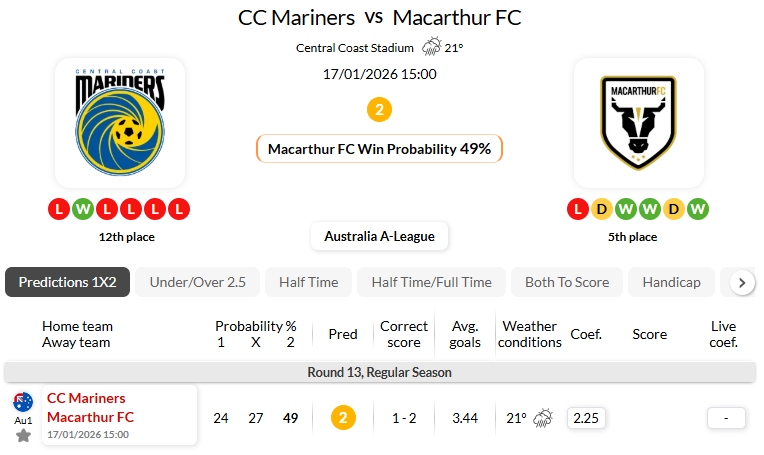The image size is (764, 455).
Task: Click the weather icon beside Central Coast Stadium
Action: [x=432, y=47]
